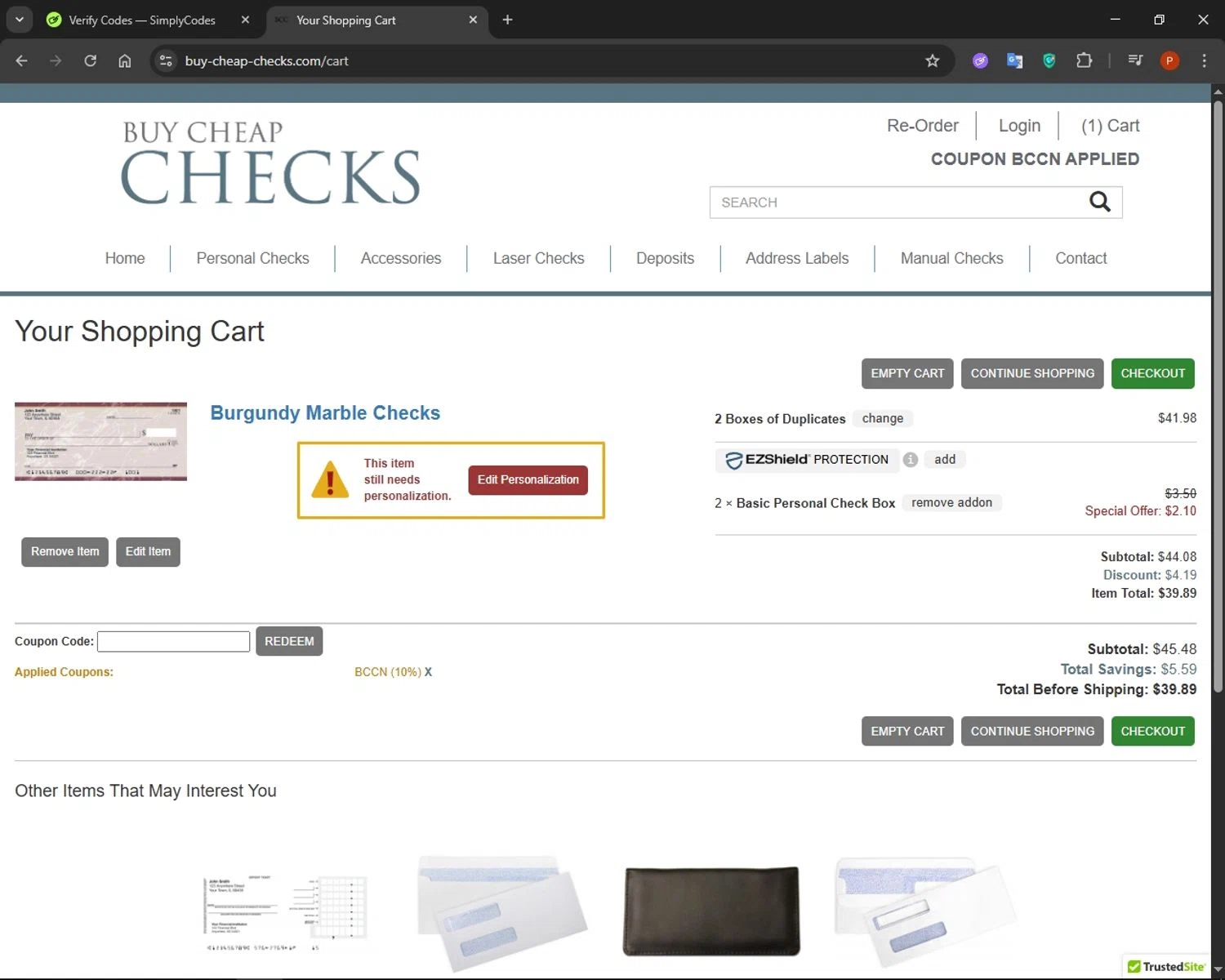Screen dimensions: 1225x980
Task: Open Deposits menu item
Action: [x=665, y=258]
